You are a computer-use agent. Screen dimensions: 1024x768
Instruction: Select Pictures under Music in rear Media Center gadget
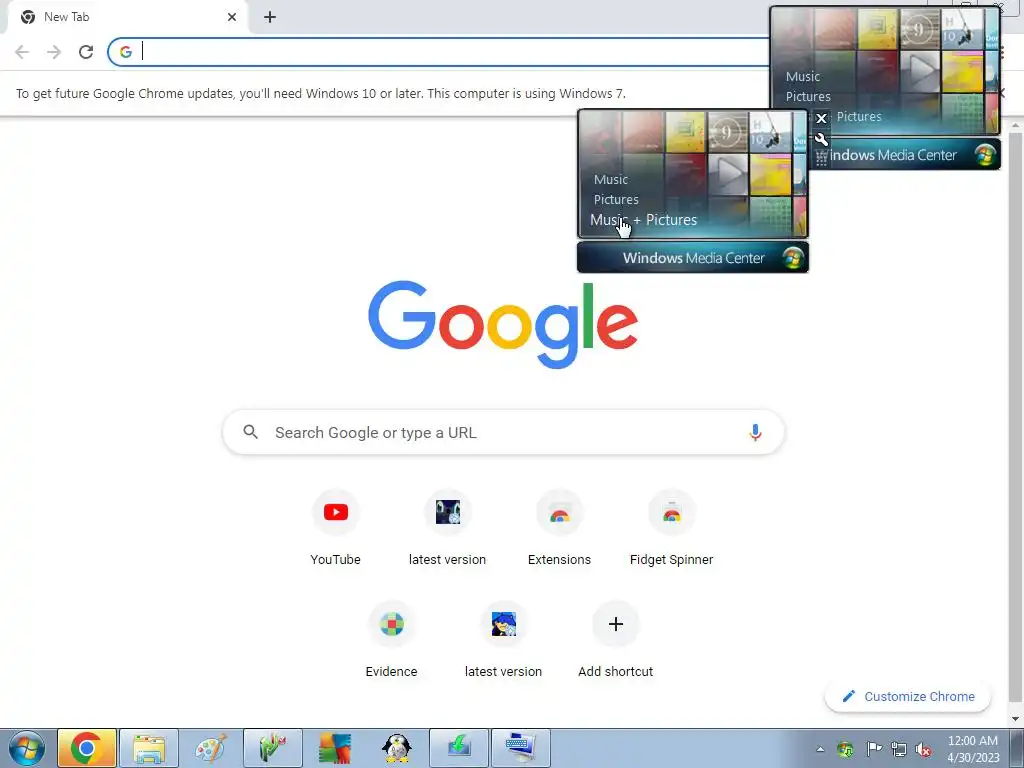pos(808,97)
